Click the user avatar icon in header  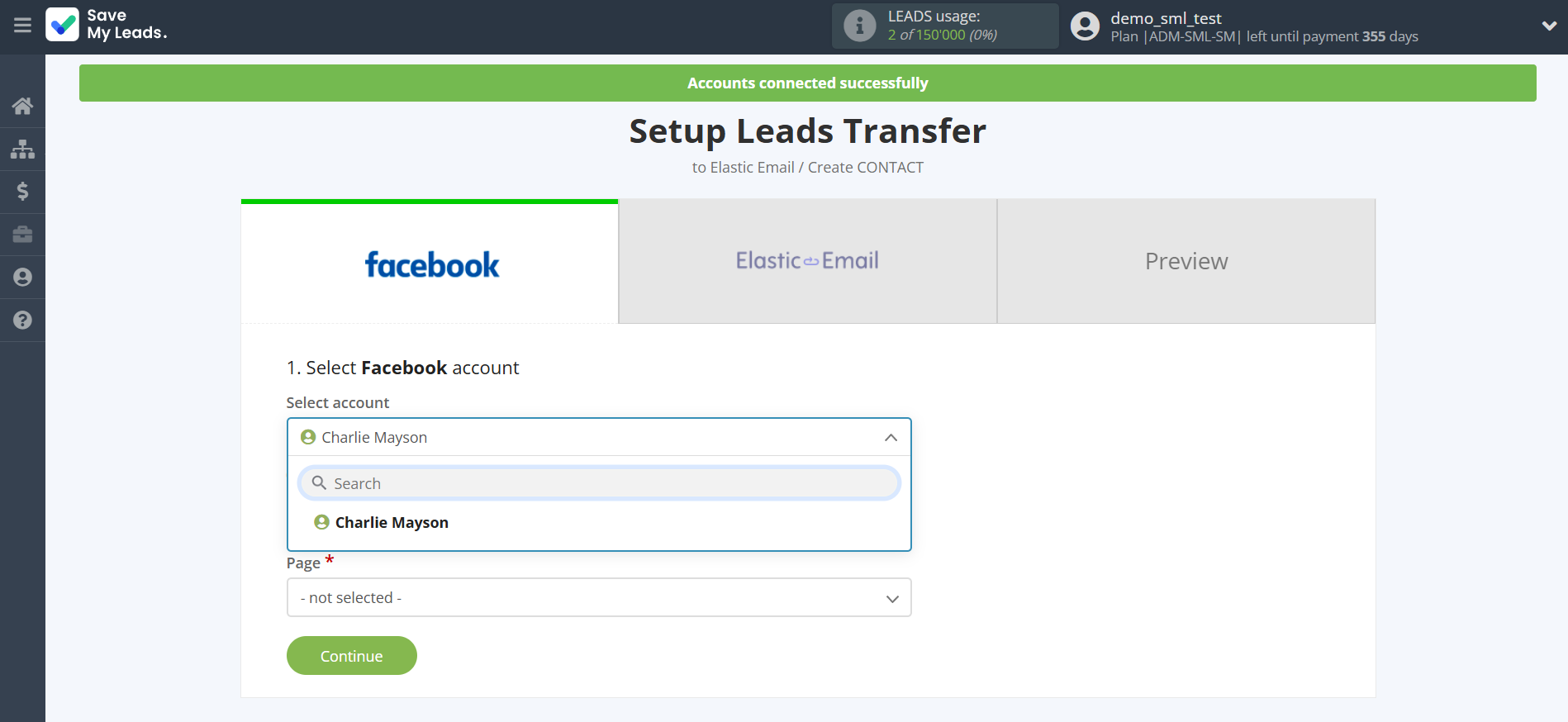point(1085,26)
